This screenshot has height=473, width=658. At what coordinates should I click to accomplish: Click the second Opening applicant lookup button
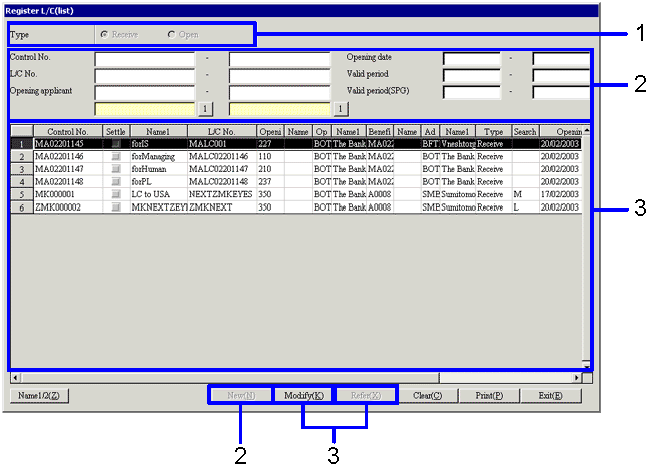coord(339,108)
